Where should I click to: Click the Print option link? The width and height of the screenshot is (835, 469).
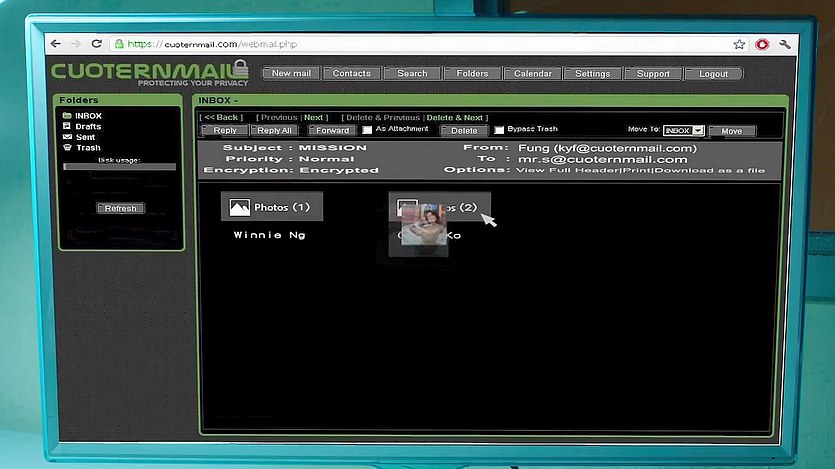637,170
